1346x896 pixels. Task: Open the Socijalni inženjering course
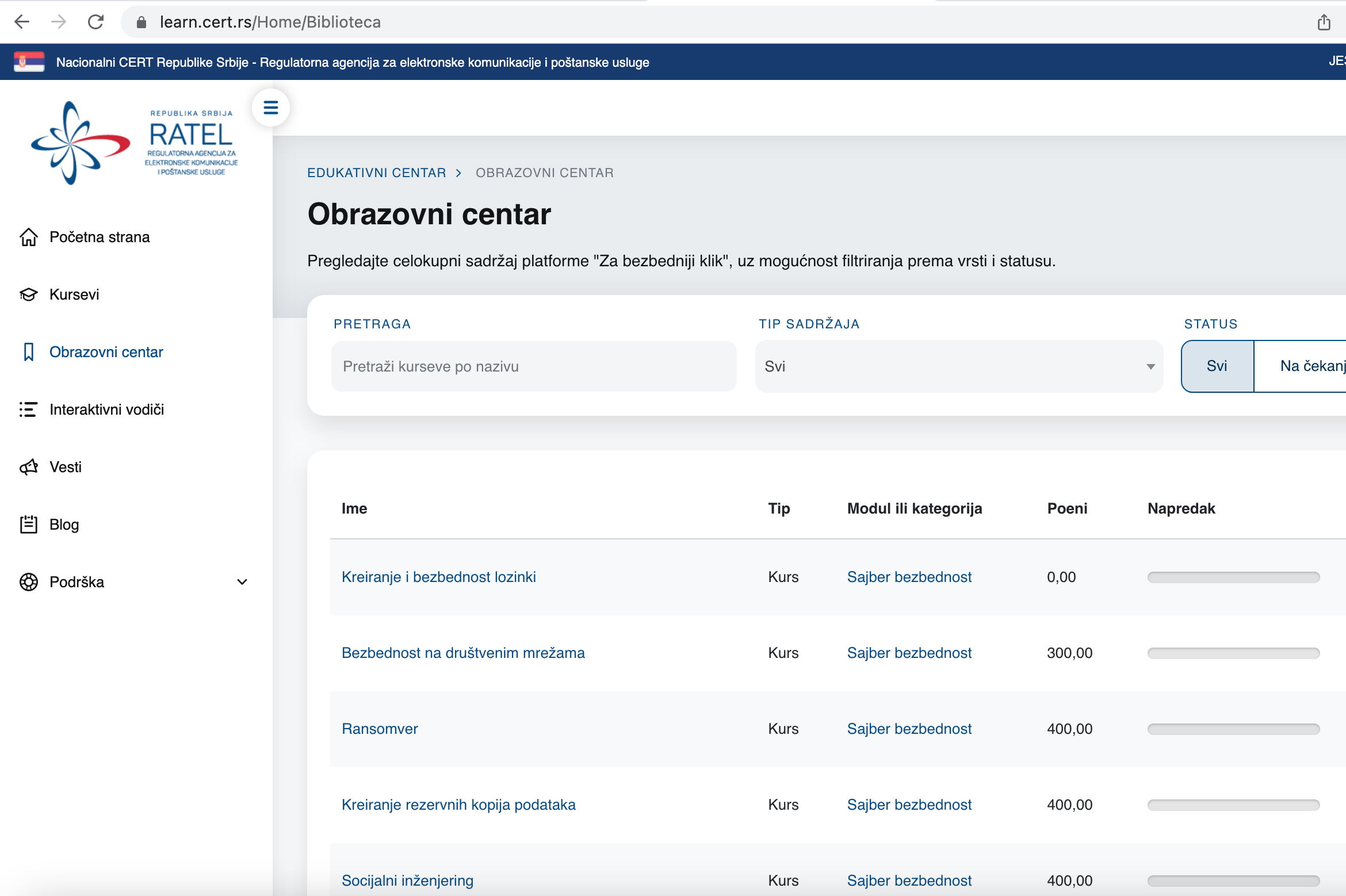tap(407, 880)
